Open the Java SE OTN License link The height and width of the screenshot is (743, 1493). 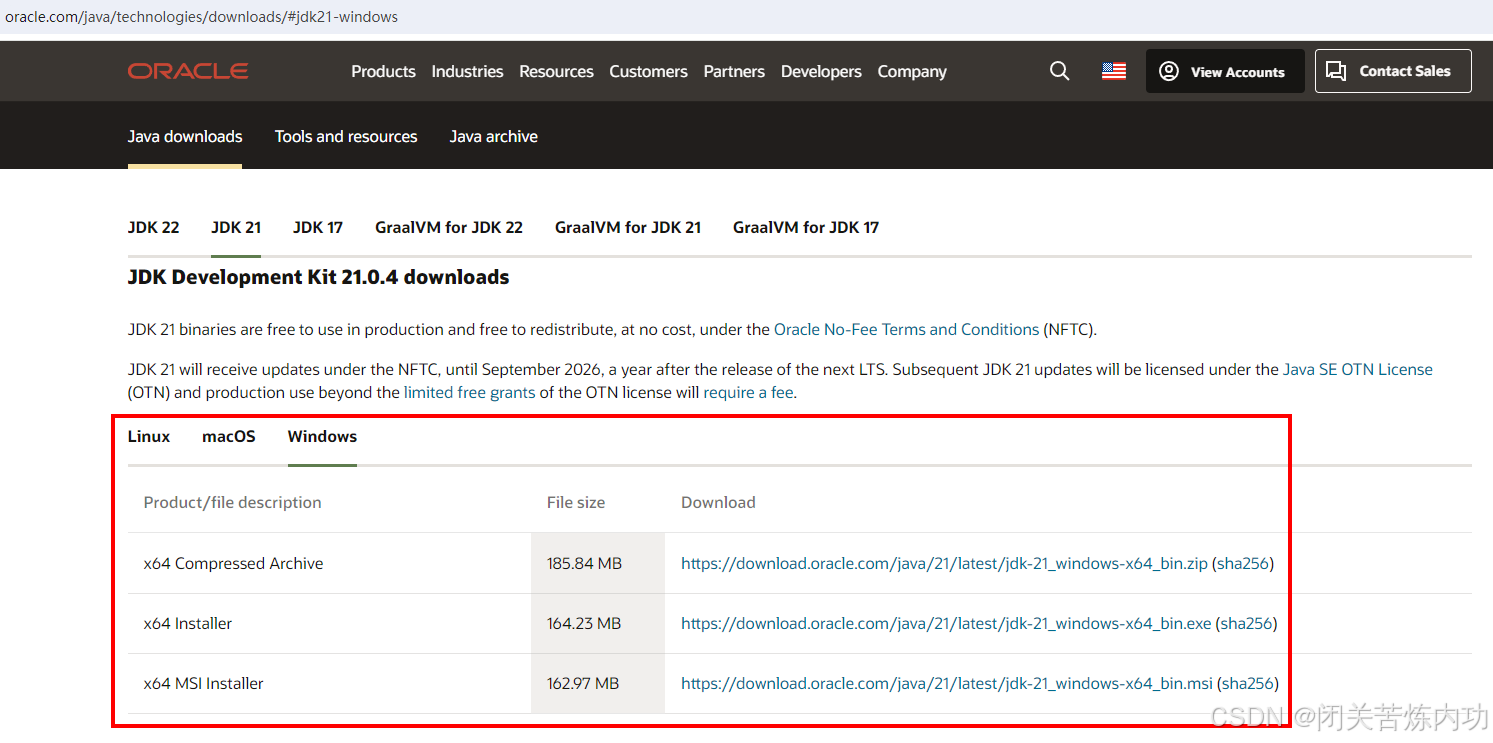[x=1358, y=369]
